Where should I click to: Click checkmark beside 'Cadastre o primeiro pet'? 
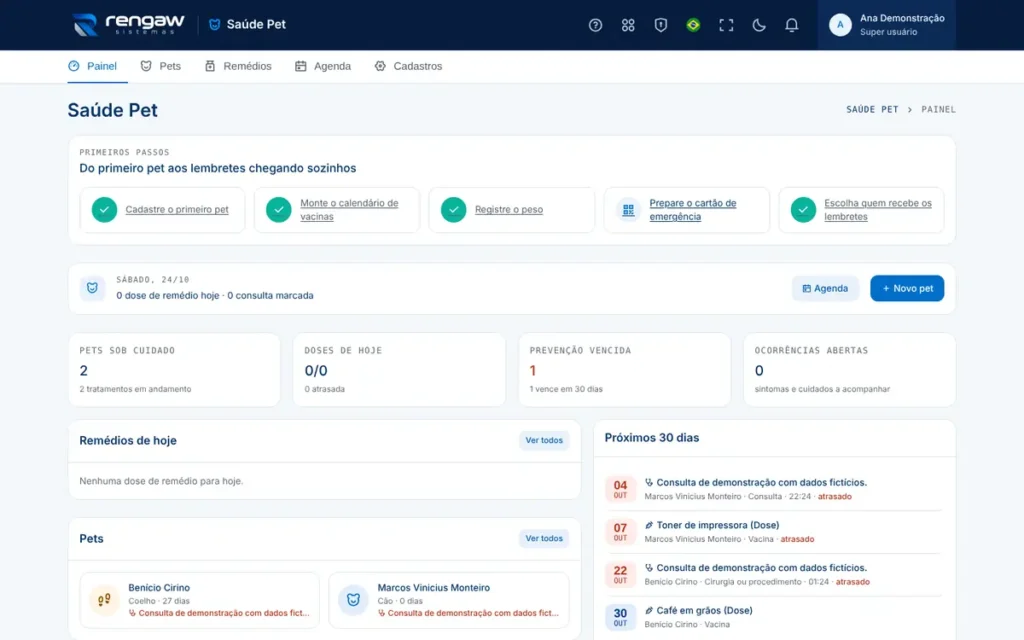pos(104,210)
